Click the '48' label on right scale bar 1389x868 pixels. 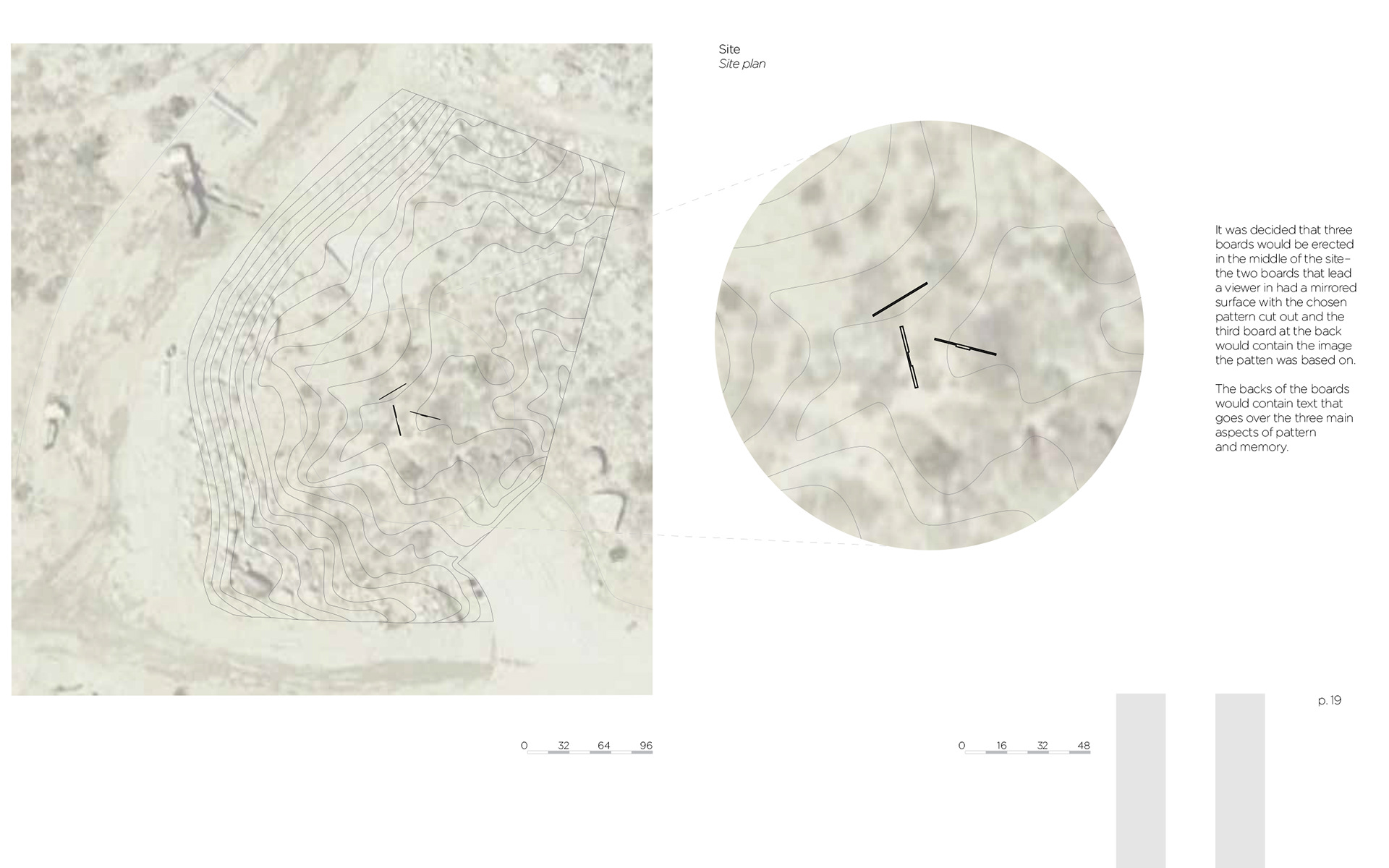1083,745
